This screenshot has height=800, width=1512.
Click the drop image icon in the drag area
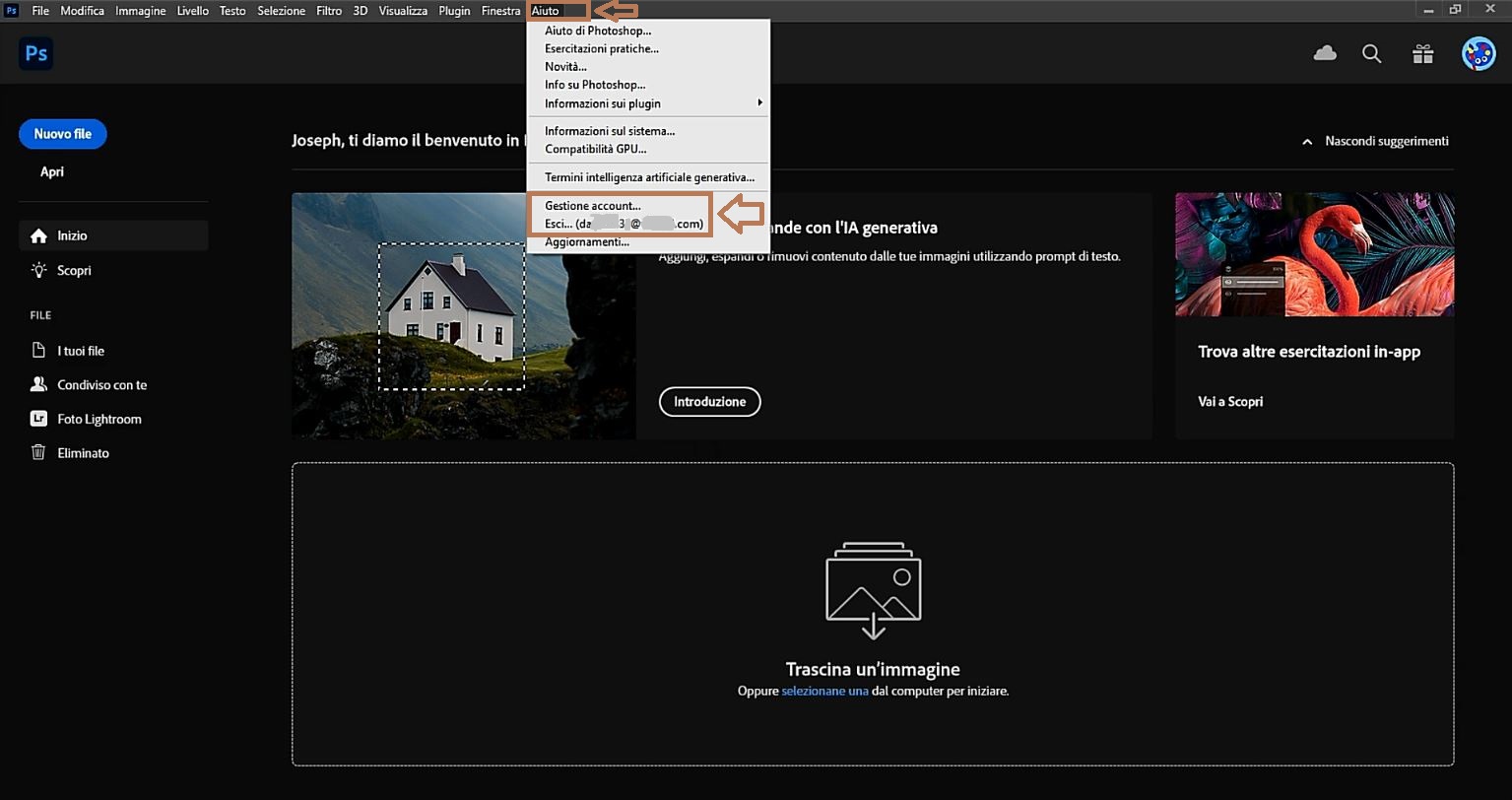point(873,591)
